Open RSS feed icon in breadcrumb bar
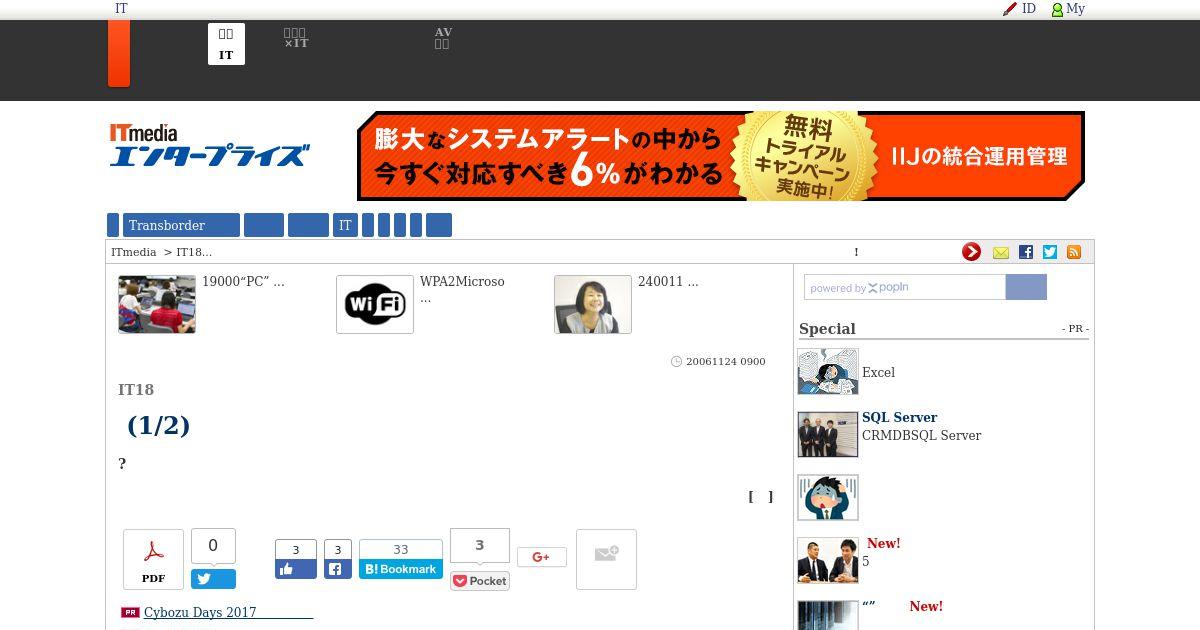 click(x=1074, y=252)
